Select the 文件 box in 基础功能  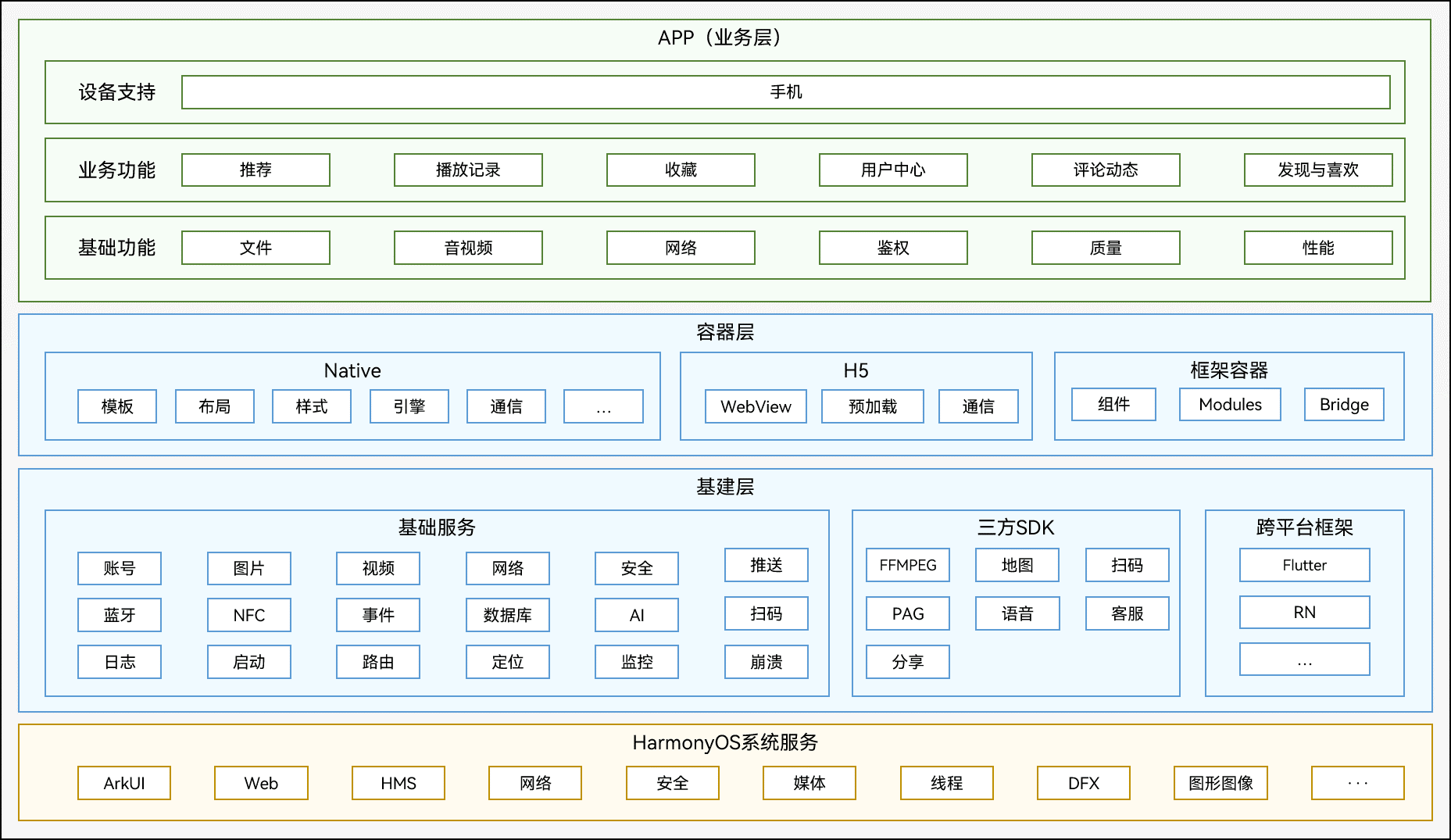tap(256, 248)
